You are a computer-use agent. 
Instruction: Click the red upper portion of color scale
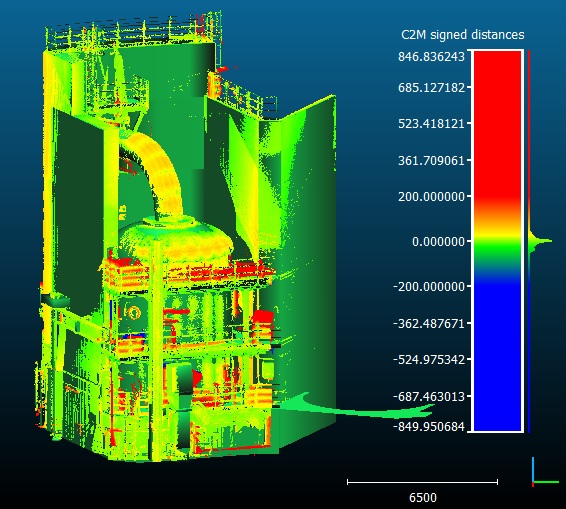point(498,125)
